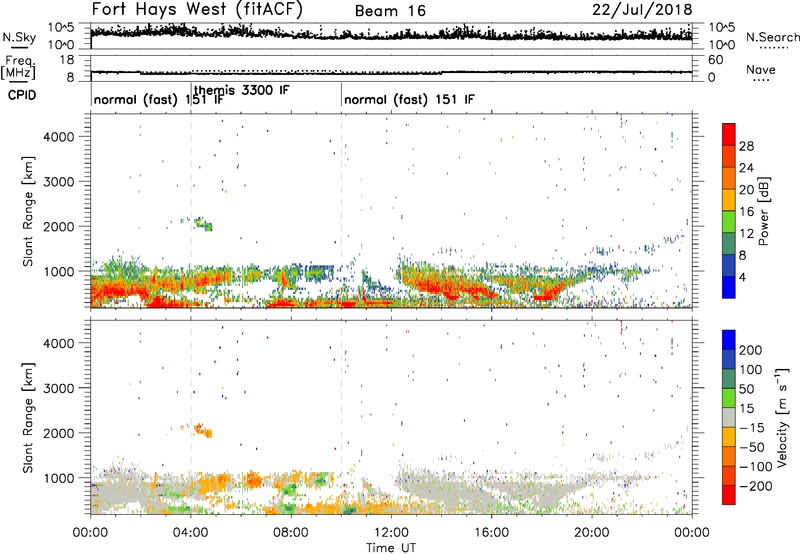800x554 pixels.
Task: Click the '28' tick on Power colorbar
Action: [746, 146]
